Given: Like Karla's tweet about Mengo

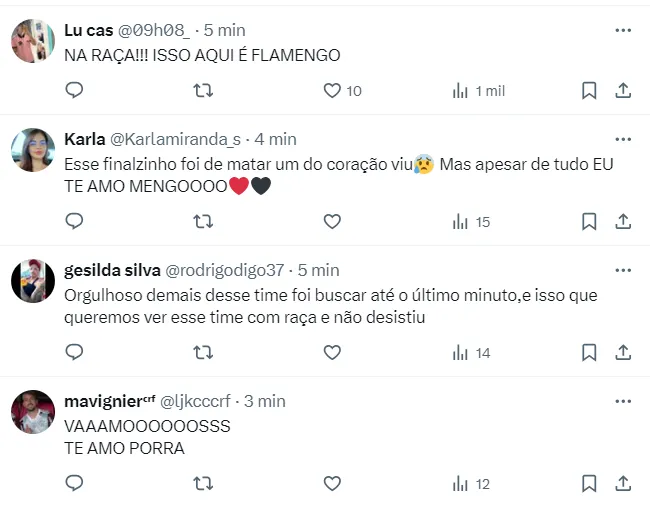Looking at the screenshot, I should click(x=333, y=221).
